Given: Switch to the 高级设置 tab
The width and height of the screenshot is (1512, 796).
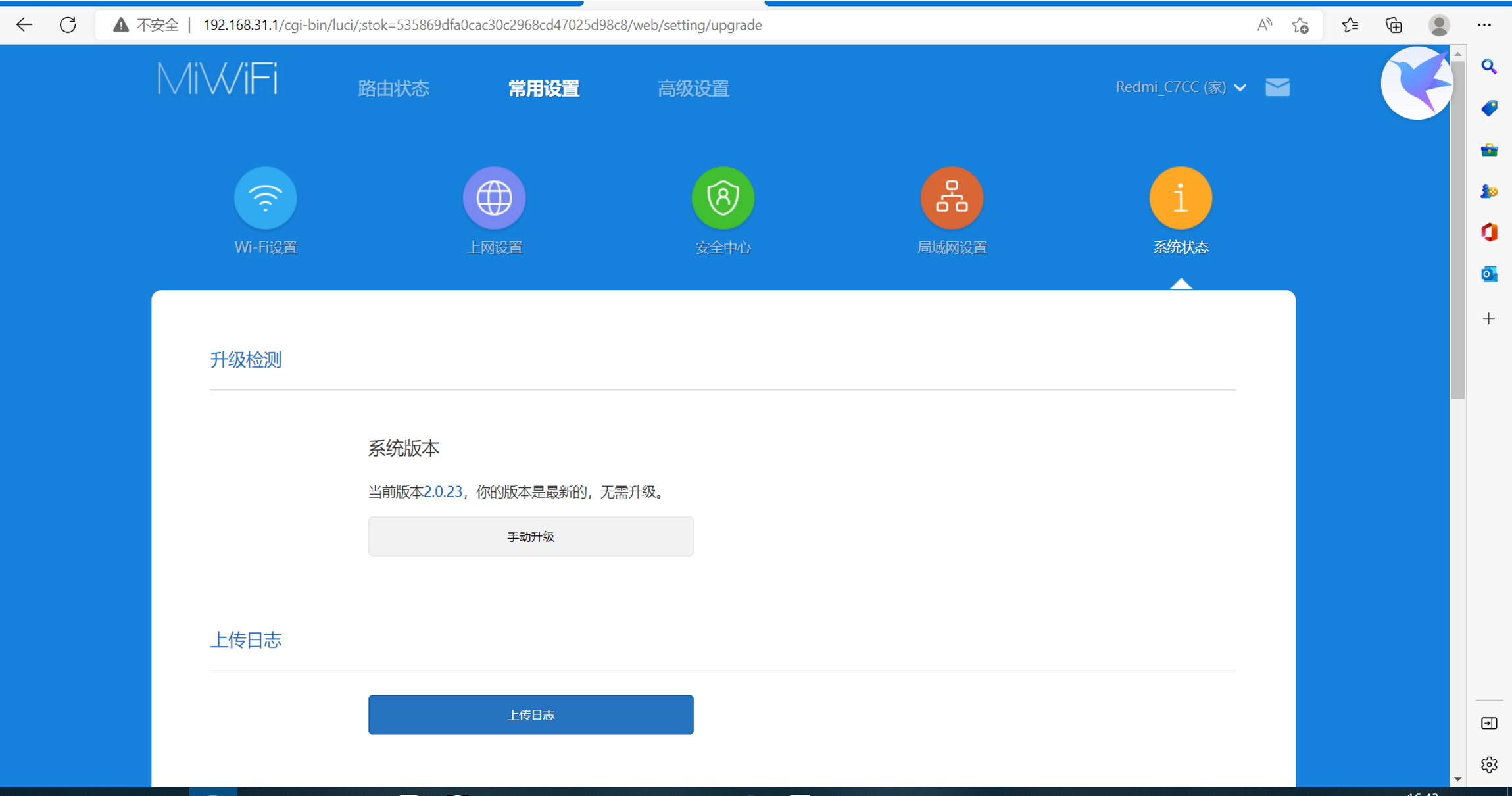Looking at the screenshot, I should [693, 88].
